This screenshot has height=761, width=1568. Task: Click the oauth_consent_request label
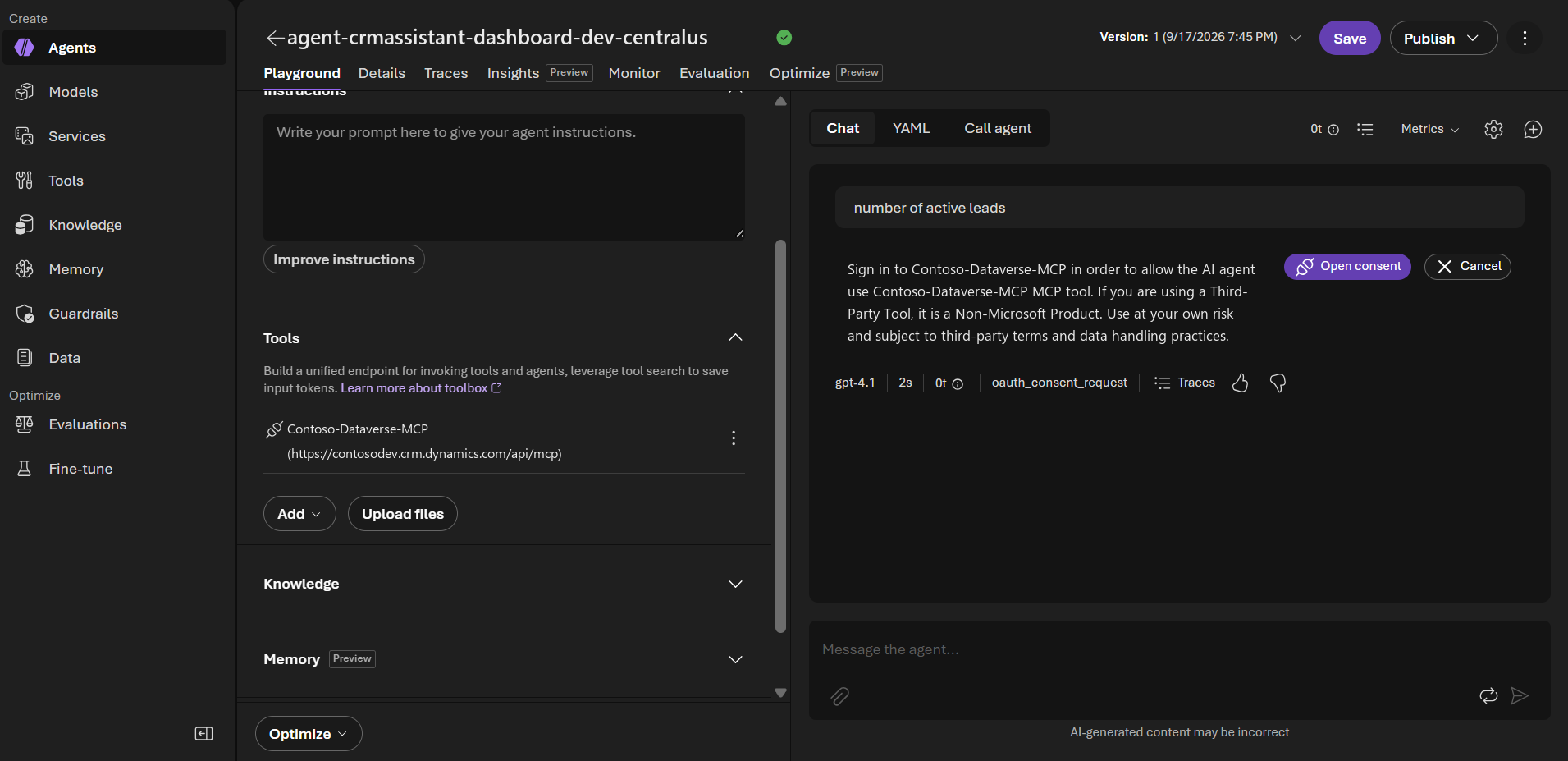coord(1059,383)
